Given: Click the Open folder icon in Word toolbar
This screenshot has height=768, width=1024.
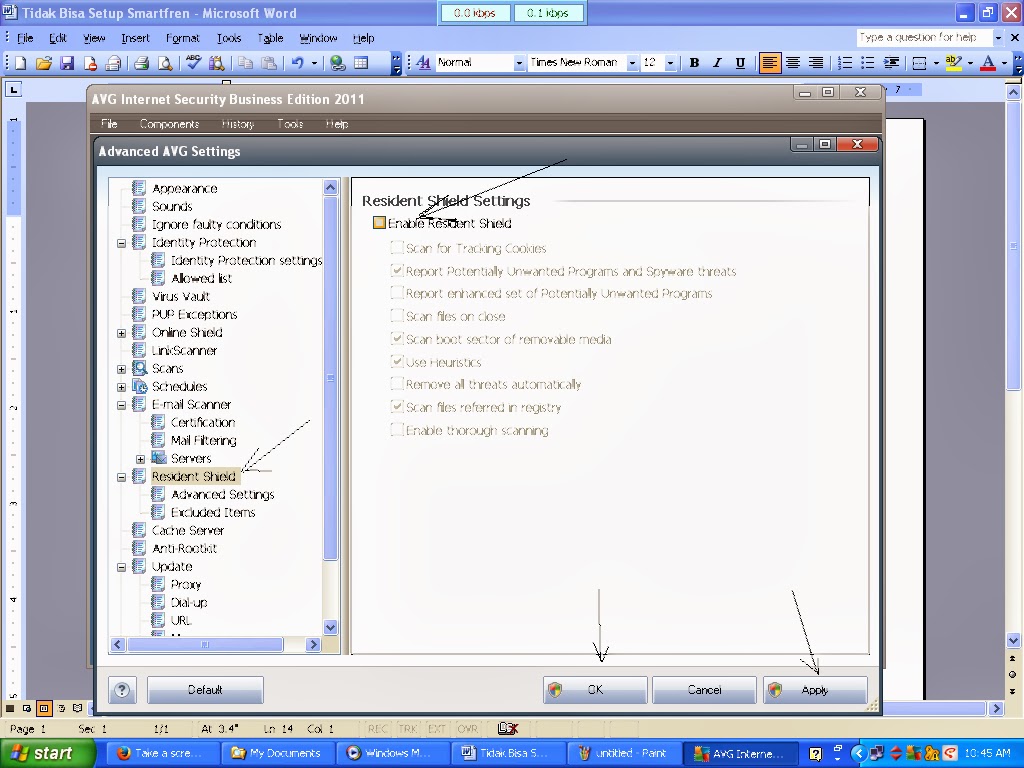Looking at the screenshot, I should coord(43,63).
